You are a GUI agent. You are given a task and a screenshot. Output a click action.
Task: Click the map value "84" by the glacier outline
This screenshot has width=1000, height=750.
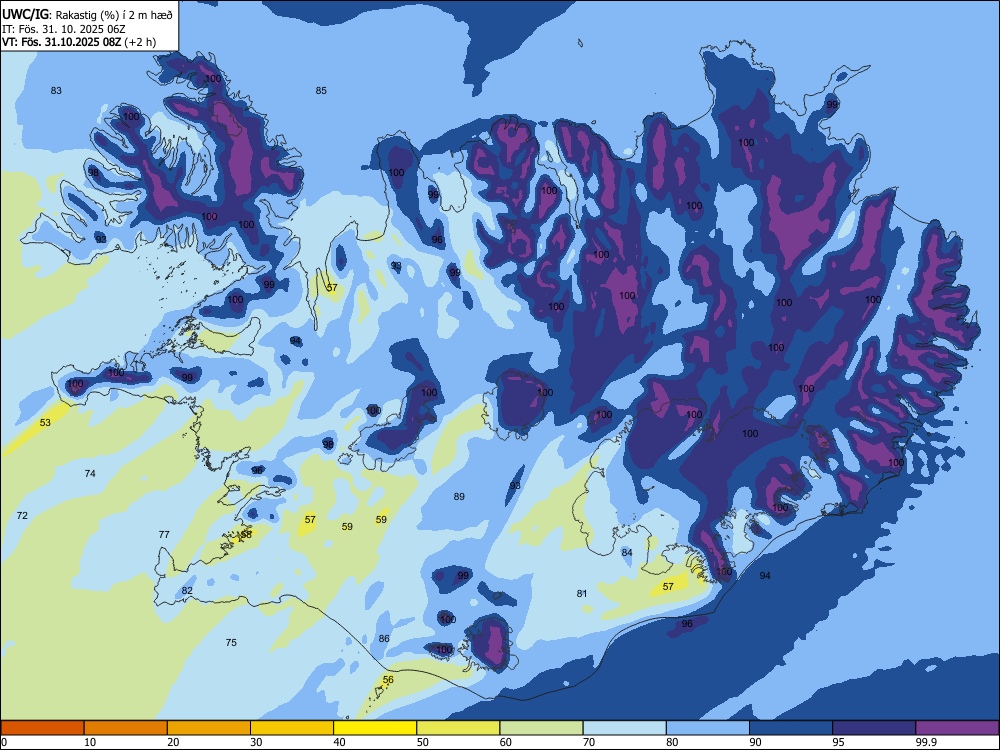(x=628, y=552)
